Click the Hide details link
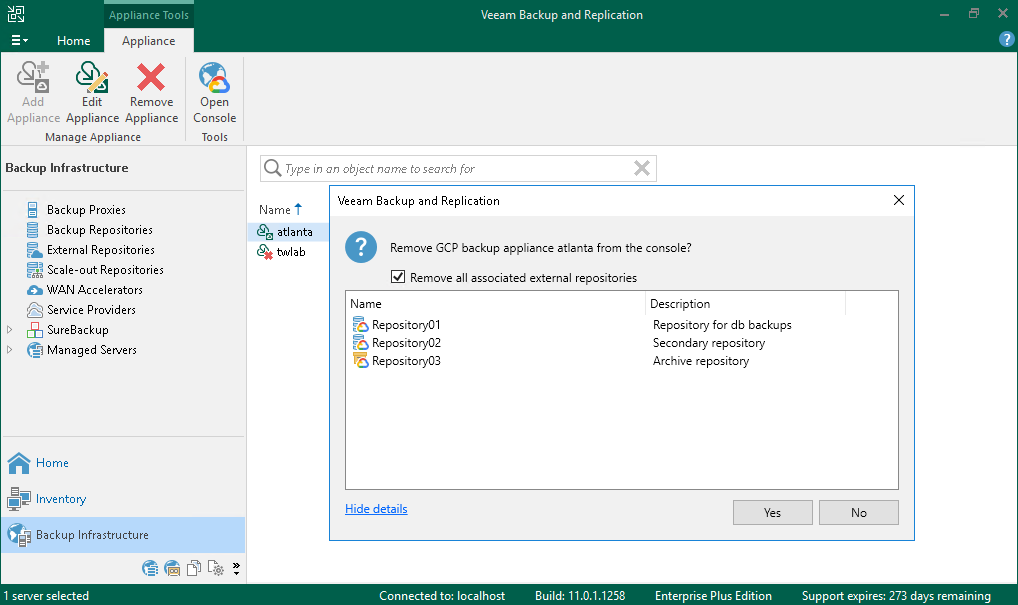The width and height of the screenshot is (1018, 605). pyautogui.click(x=377, y=509)
